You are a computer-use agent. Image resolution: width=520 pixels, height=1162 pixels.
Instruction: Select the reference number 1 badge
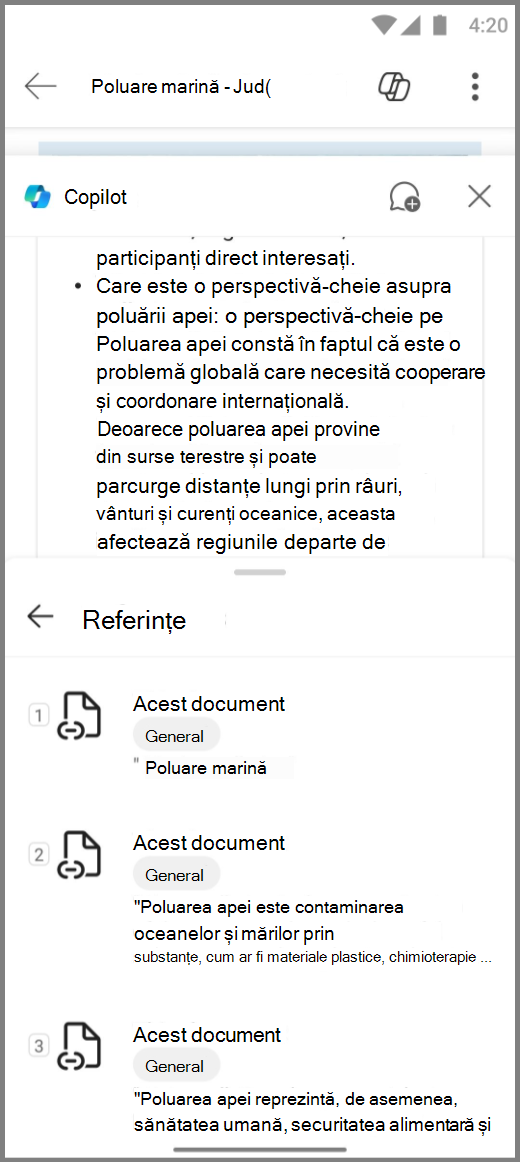[39, 715]
